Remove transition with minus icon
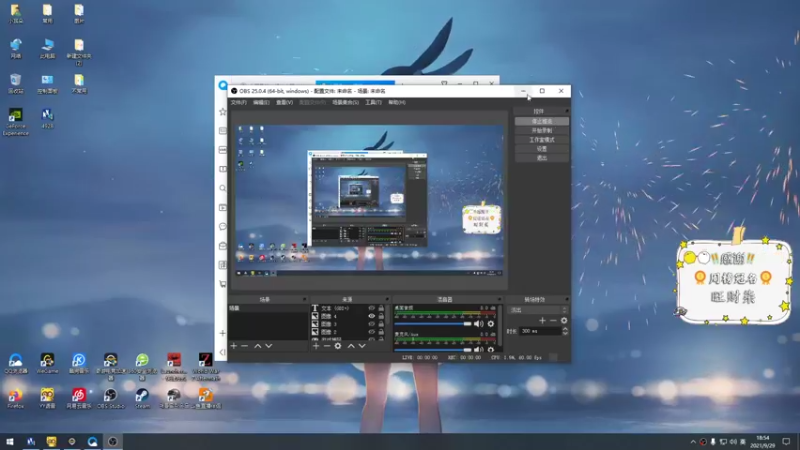The width and height of the screenshot is (800, 450). (x=553, y=320)
